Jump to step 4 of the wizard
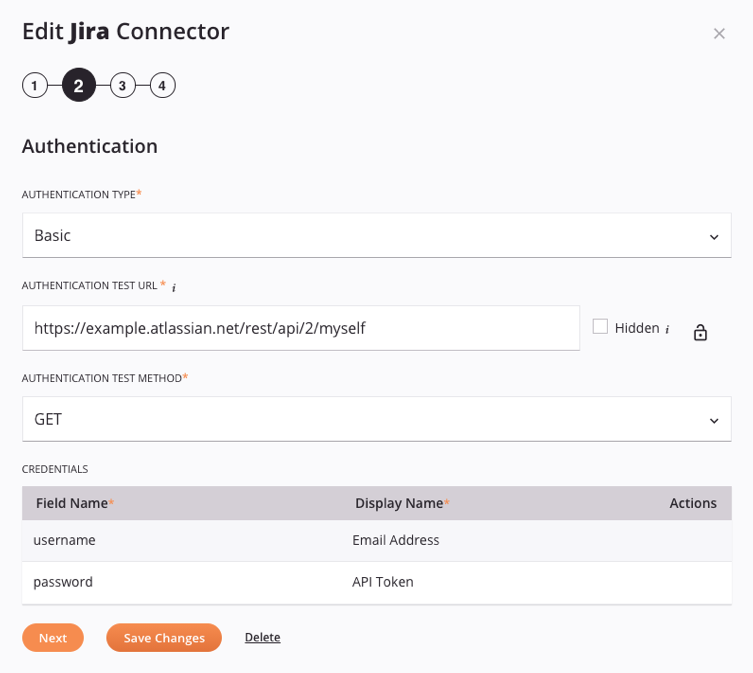The width and height of the screenshot is (753, 673). (x=162, y=86)
